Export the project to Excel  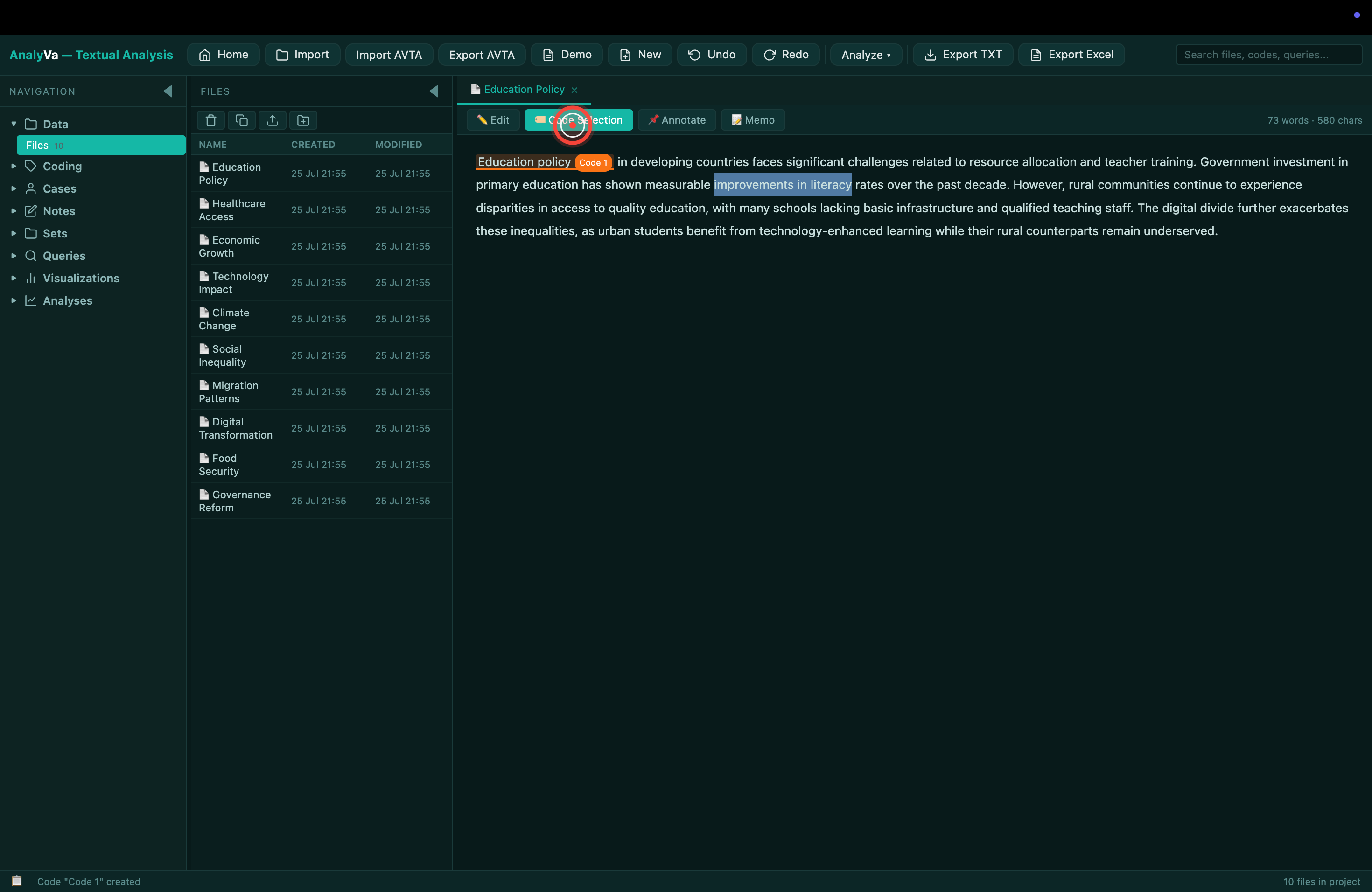[1071, 55]
